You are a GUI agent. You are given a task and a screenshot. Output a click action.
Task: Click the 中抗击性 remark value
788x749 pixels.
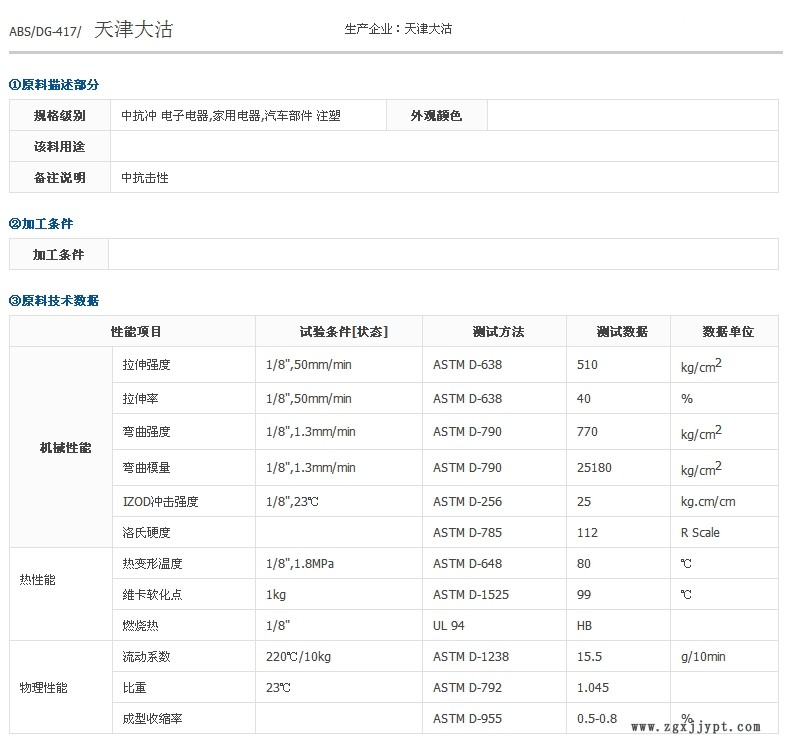click(145, 178)
